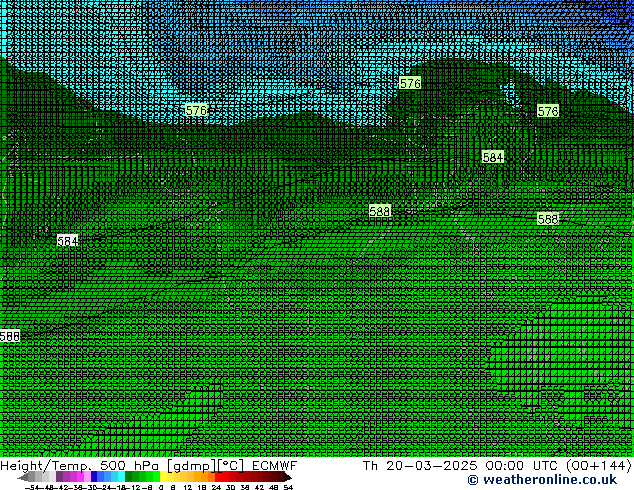Click the light-green 584 contour label
The width and height of the screenshot is (634, 490).
pyautogui.click(x=493, y=157)
